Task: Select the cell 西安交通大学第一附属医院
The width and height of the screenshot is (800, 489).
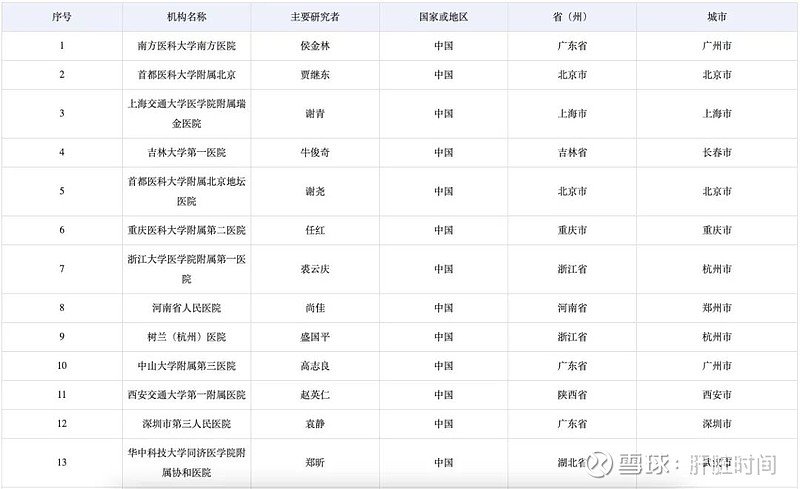Action: click(x=187, y=395)
